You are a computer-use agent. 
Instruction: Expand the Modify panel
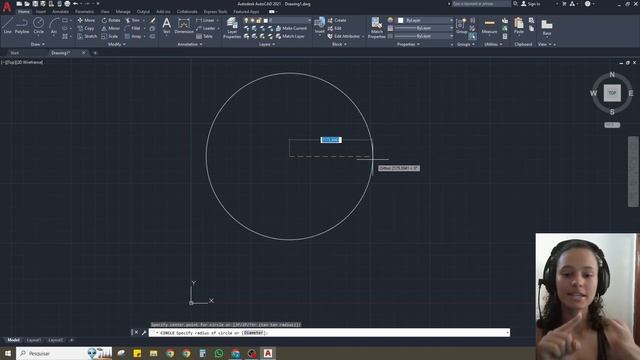tap(116, 44)
